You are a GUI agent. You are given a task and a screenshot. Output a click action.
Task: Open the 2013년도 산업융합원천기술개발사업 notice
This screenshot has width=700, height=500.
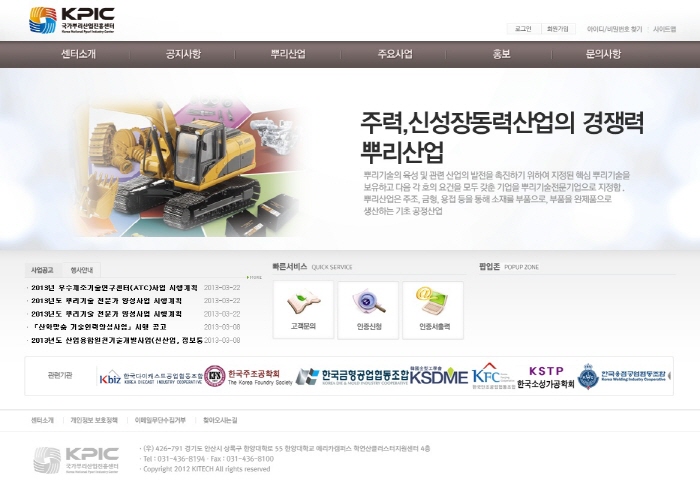pos(117,340)
